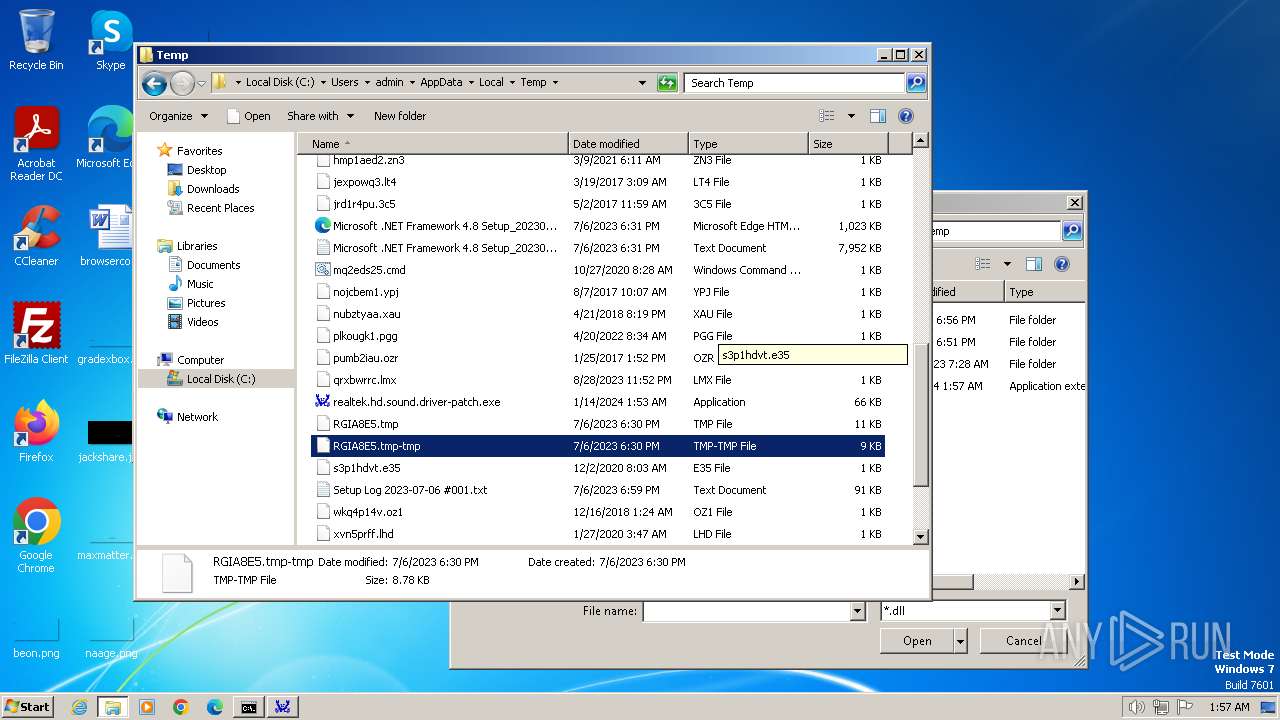Select Recent Places in navigation pane

tap(220, 208)
